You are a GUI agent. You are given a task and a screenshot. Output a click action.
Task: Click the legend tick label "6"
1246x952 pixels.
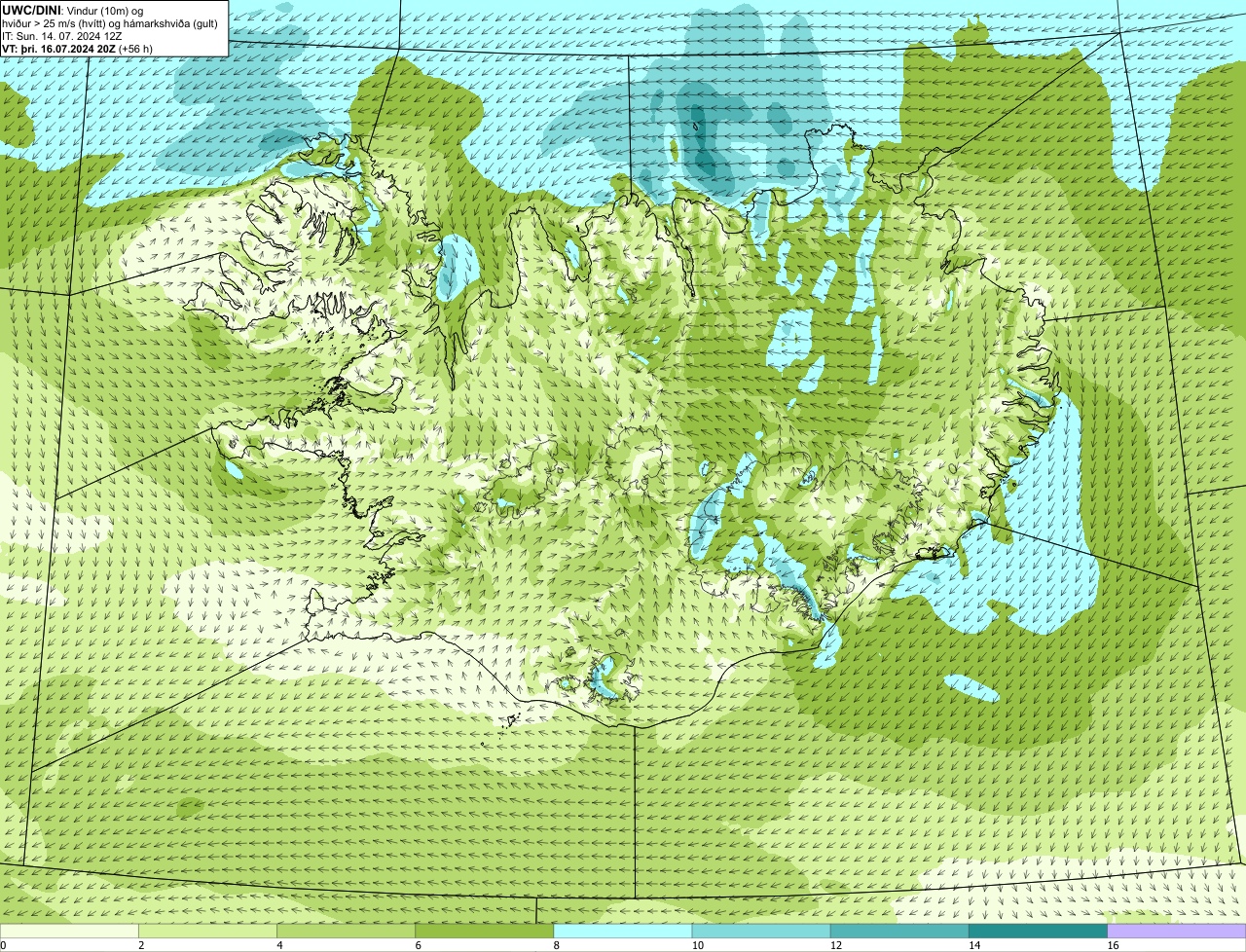(x=419, y=945)
